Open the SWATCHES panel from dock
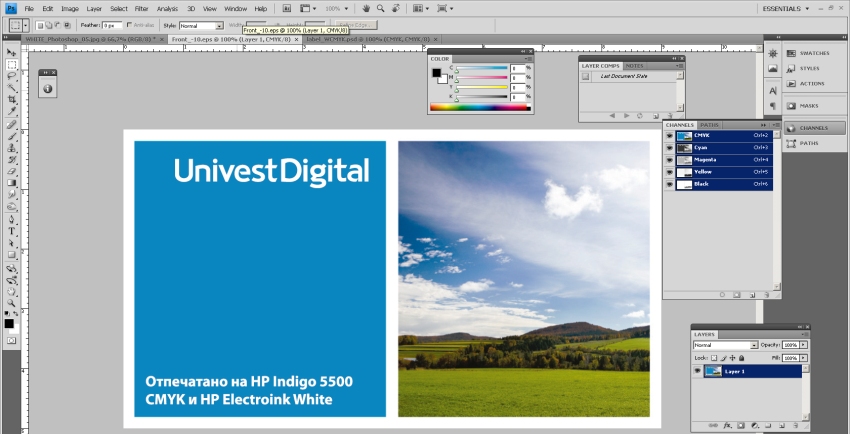This screenshot has width=850, height=434. pyautogui.click(x=814, y=53)
